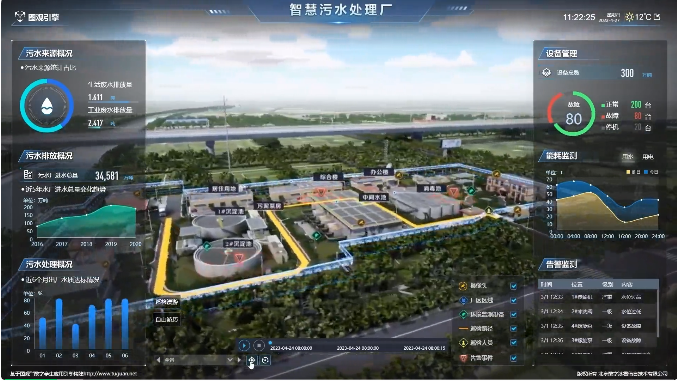The height and width of the screenshot is (381, 677).
Task: Switch energy monitor to 用电 tab
Action: pos(648,157)
